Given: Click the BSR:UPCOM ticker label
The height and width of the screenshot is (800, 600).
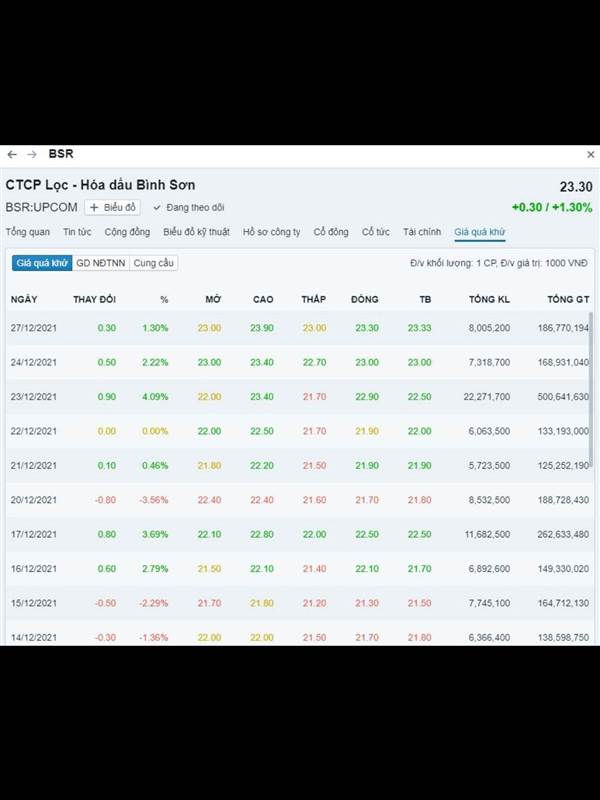Looking at the screenshot, I should [x=41, y=208].
